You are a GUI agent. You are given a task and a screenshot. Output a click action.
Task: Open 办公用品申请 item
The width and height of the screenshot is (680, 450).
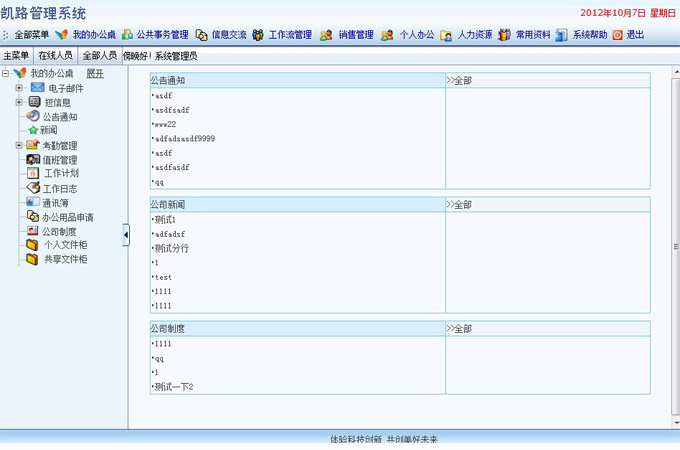67,217
